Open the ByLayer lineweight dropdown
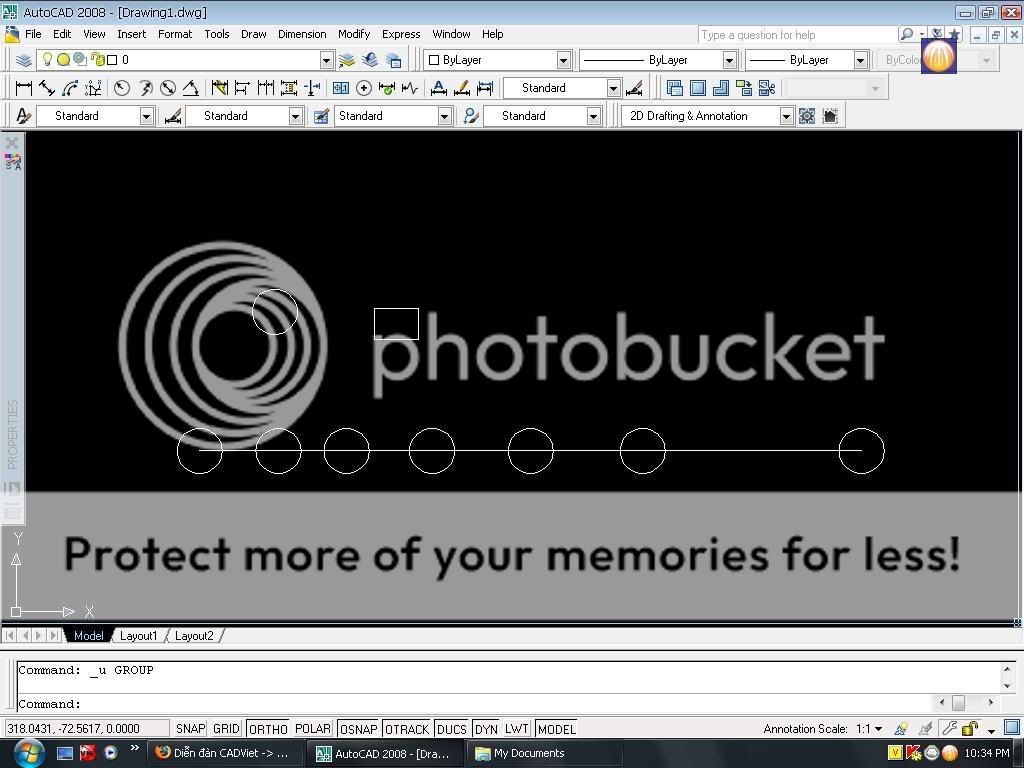1024x768 pixels. [861, 60]
